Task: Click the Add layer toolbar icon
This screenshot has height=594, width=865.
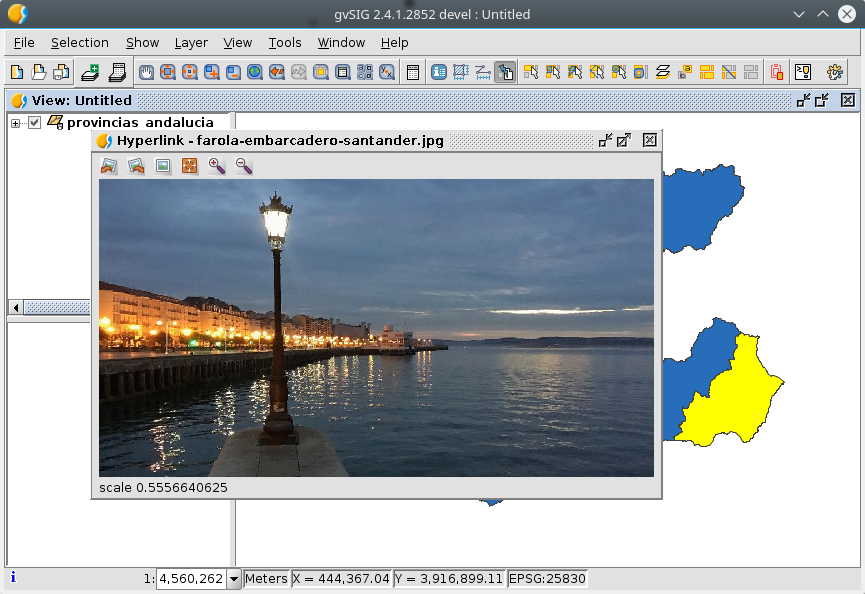Action: pos(91,72)
